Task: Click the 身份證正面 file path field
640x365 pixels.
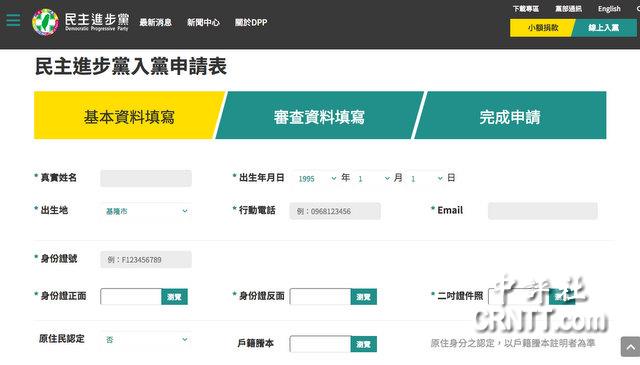Action: [131, 297]
